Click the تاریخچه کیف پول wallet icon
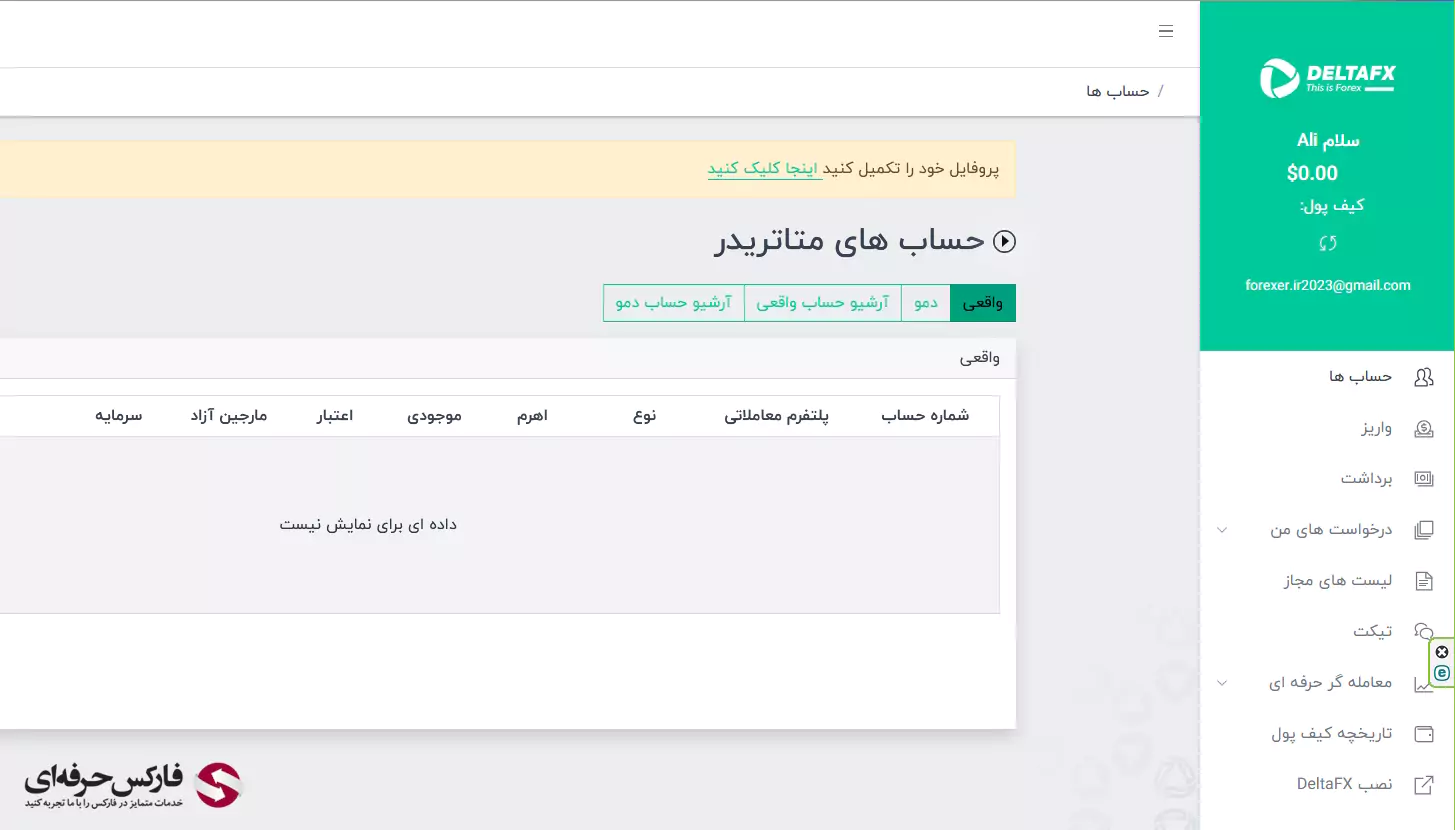This screenshot has height=830, width=1455. 1424,733
